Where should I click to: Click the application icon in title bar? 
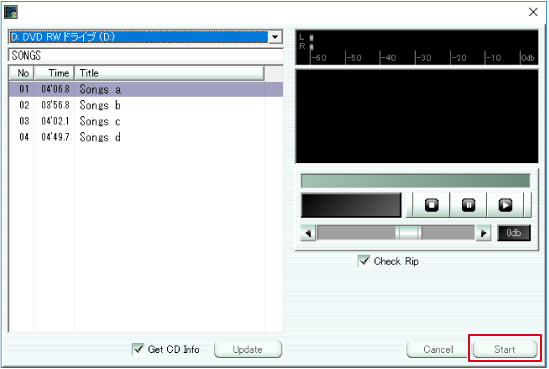coord(11,12)
